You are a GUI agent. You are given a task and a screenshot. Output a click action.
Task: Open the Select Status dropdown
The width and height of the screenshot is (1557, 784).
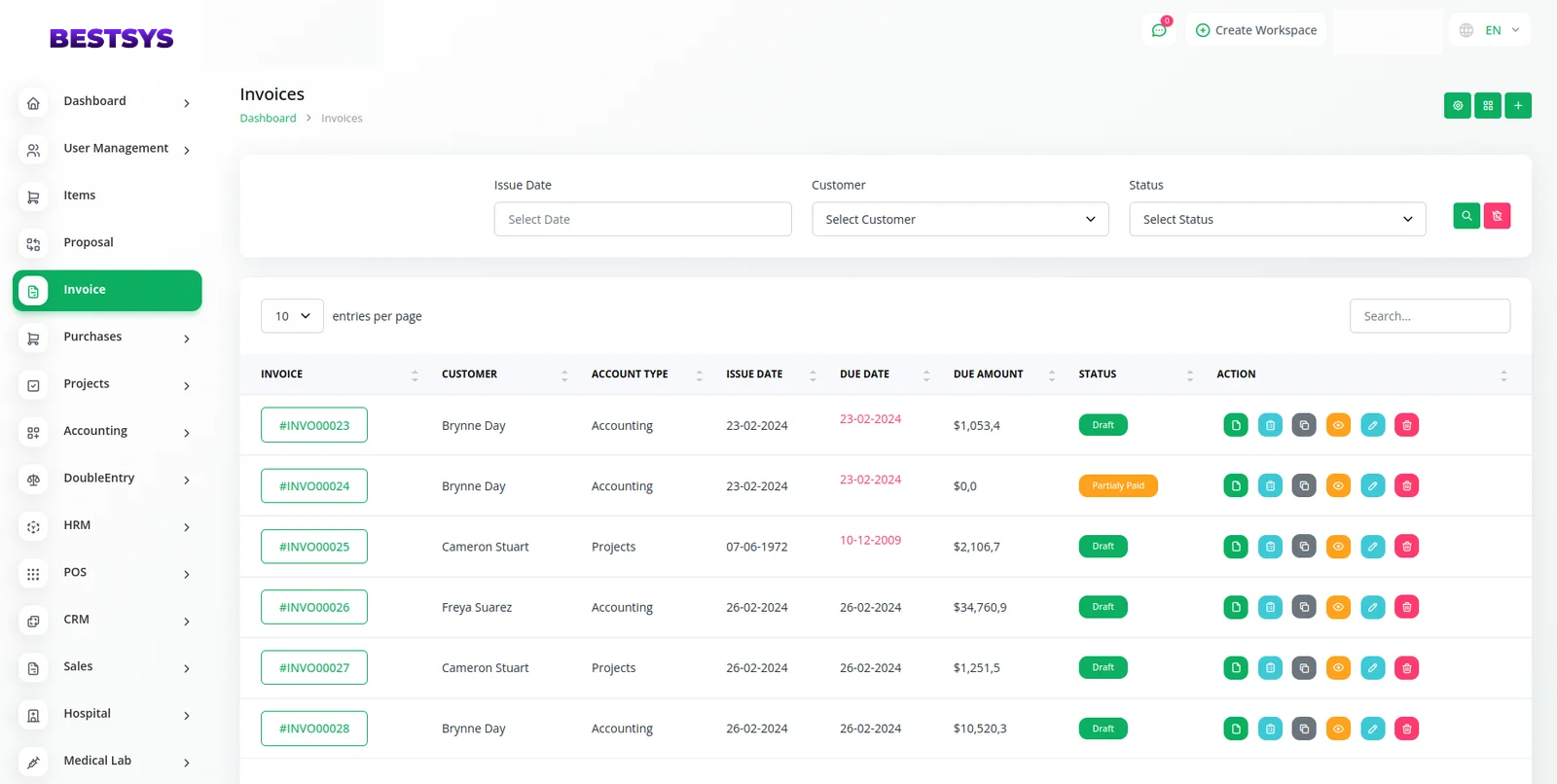[x=1277, y=220]
